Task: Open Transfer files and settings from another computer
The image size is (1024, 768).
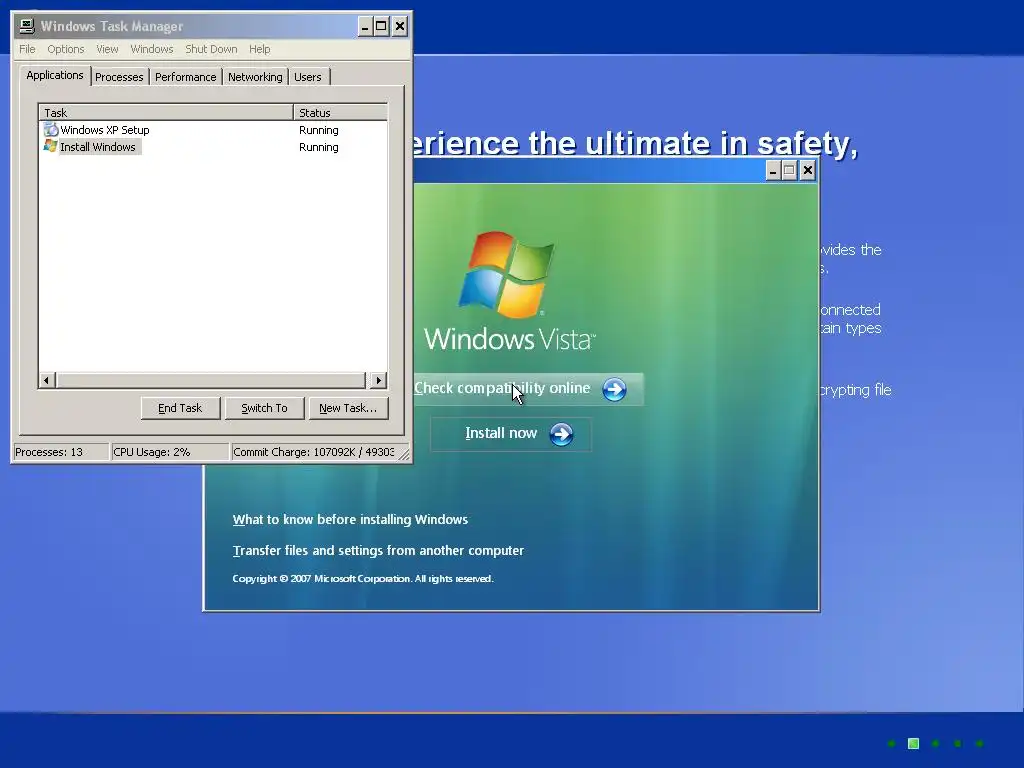Action: (378, 551)
